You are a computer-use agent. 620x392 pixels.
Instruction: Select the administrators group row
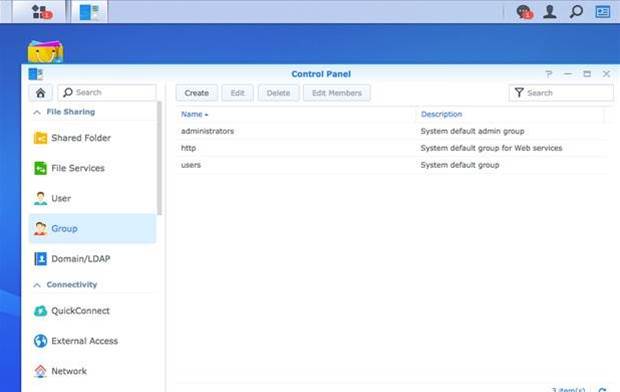391,131
